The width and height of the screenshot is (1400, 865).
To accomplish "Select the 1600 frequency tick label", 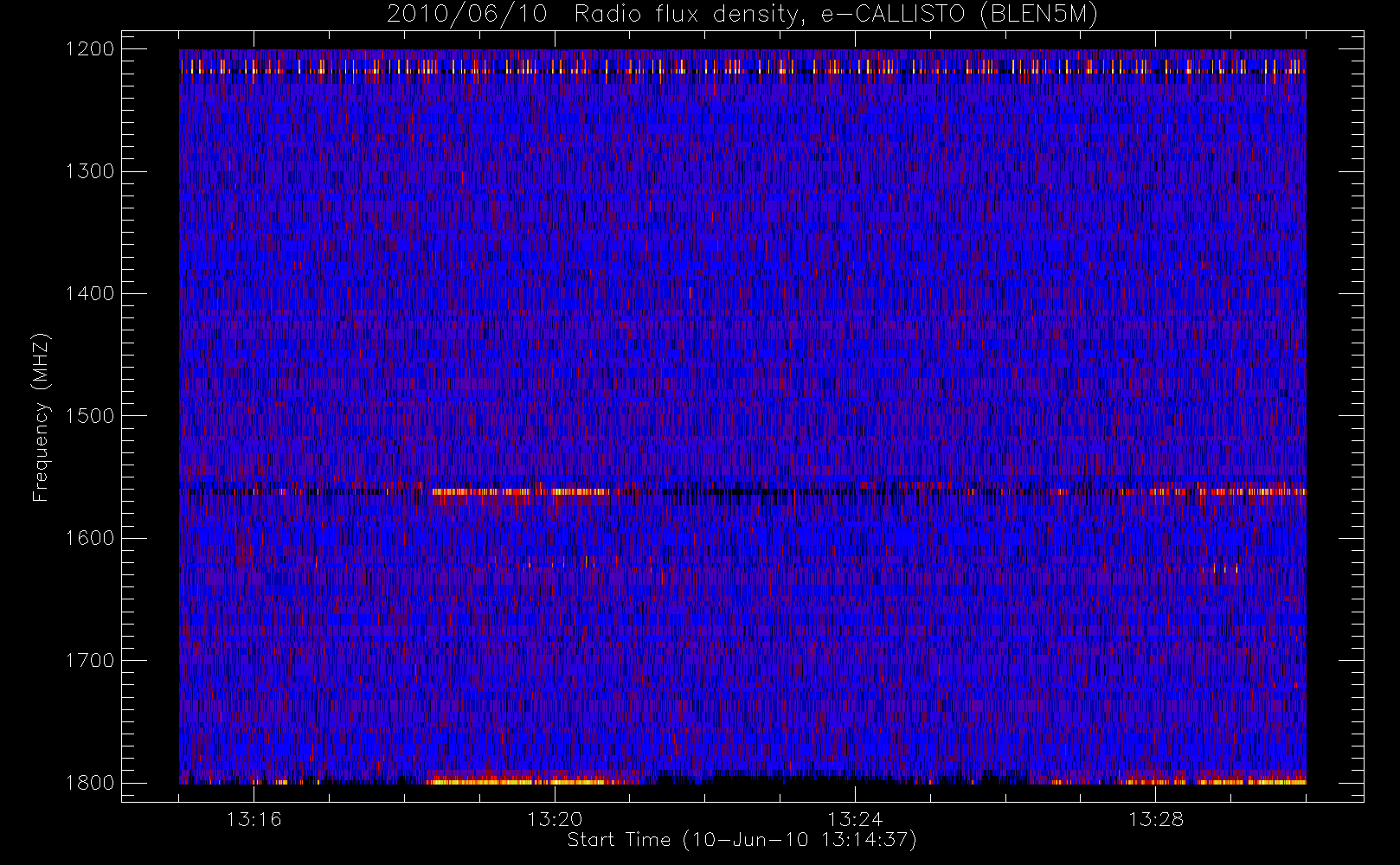I will 90,538.
